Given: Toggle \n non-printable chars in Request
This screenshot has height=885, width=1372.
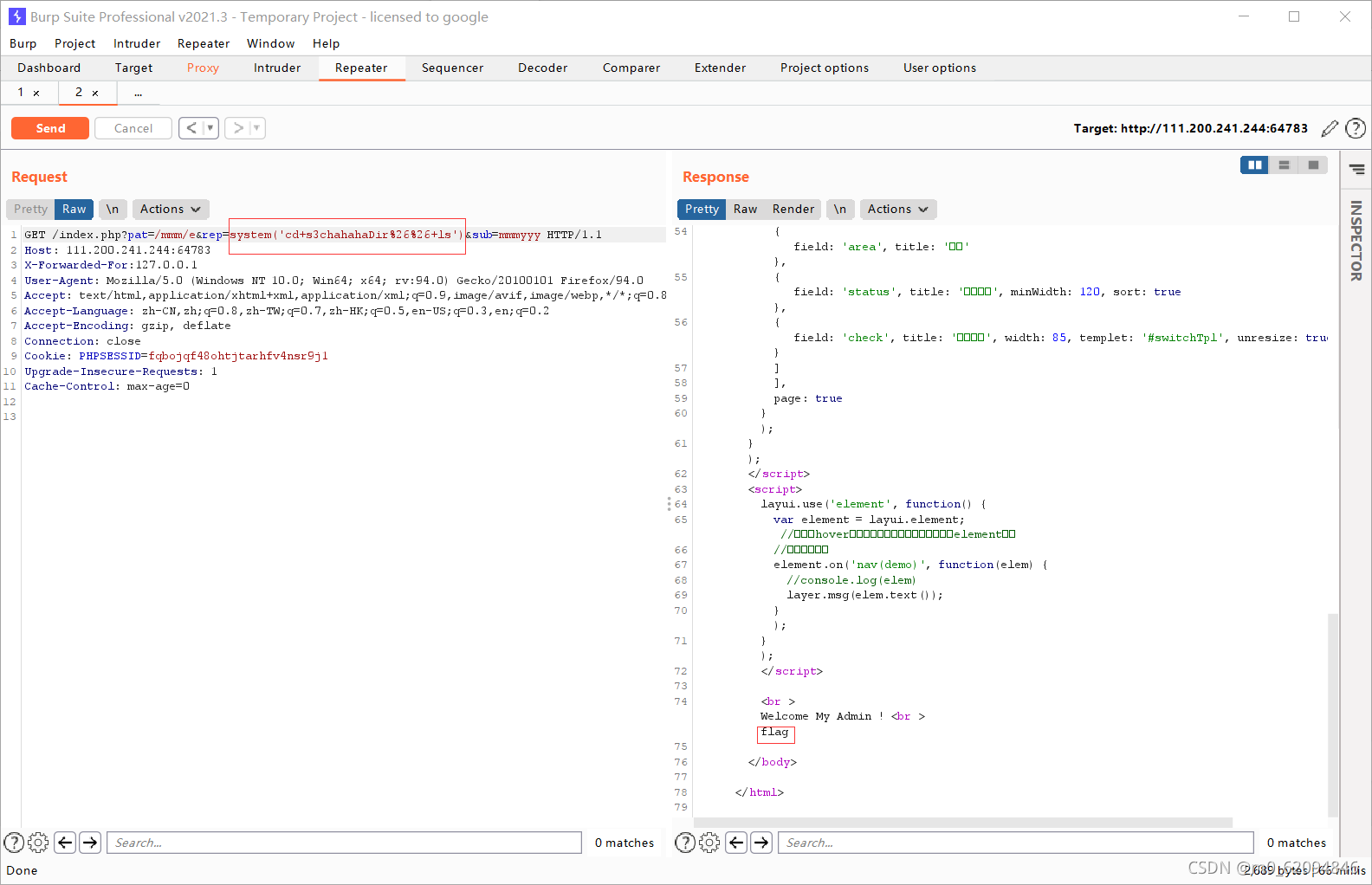Looking at the screenshot, I should click(x=113, y=210).
